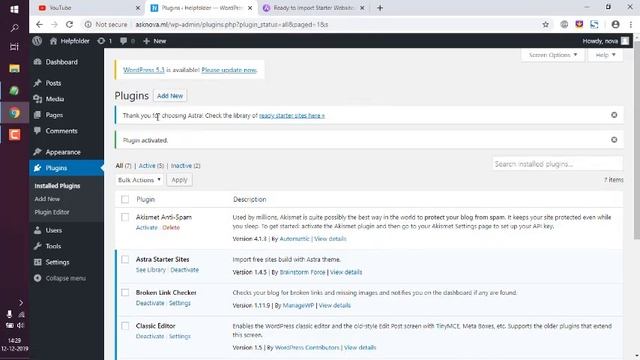Open the Bulk Actions dropdown
This screenshot has height=360, width=640.
139,180
